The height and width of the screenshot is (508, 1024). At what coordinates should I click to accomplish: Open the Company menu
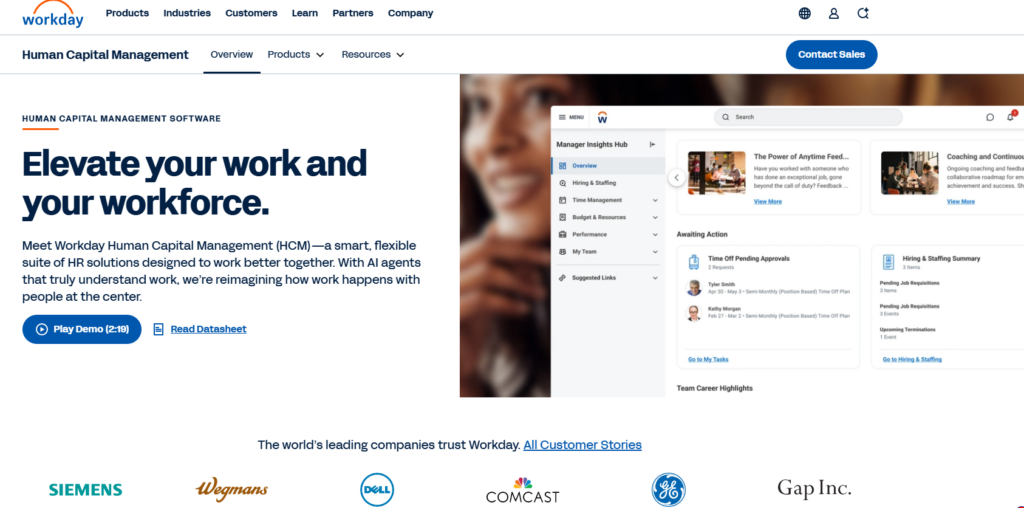coord(410,13)
